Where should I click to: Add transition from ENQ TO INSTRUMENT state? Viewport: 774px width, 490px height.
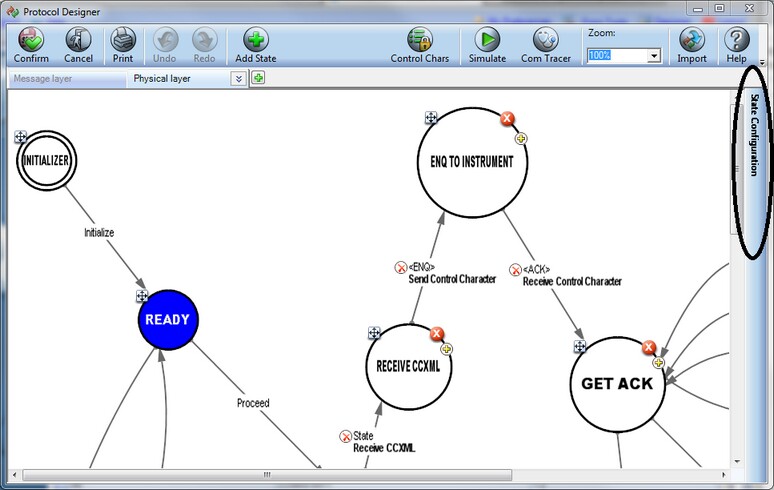tap(521, 139)
